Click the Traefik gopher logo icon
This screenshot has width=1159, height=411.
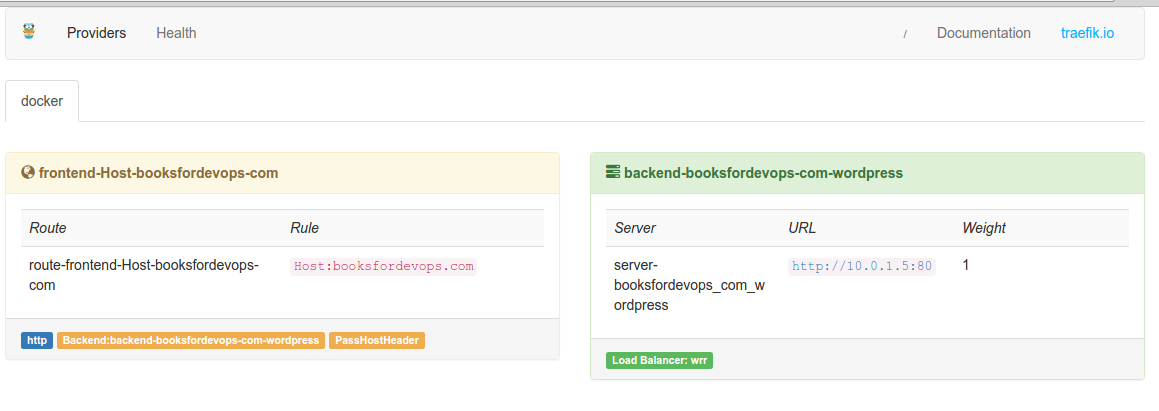tap(28, 32)
